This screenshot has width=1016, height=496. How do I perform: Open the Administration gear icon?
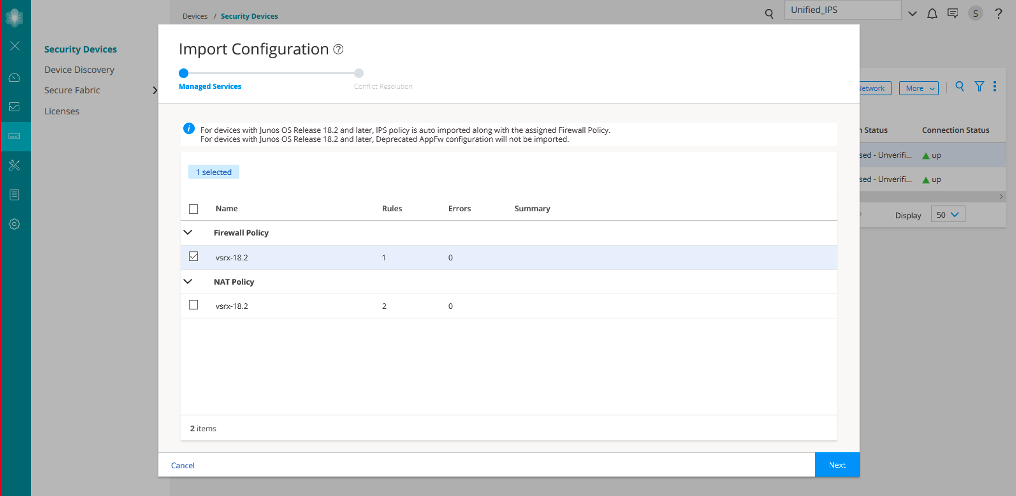click(x=14, y=224)
